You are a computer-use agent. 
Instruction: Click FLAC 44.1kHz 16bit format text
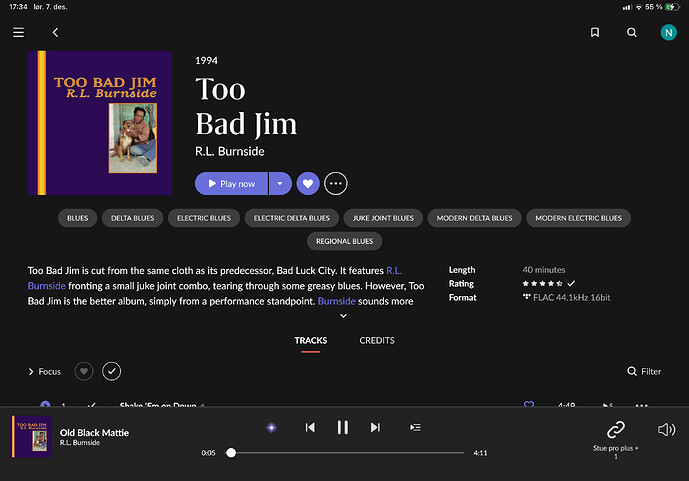click(571, 298)
